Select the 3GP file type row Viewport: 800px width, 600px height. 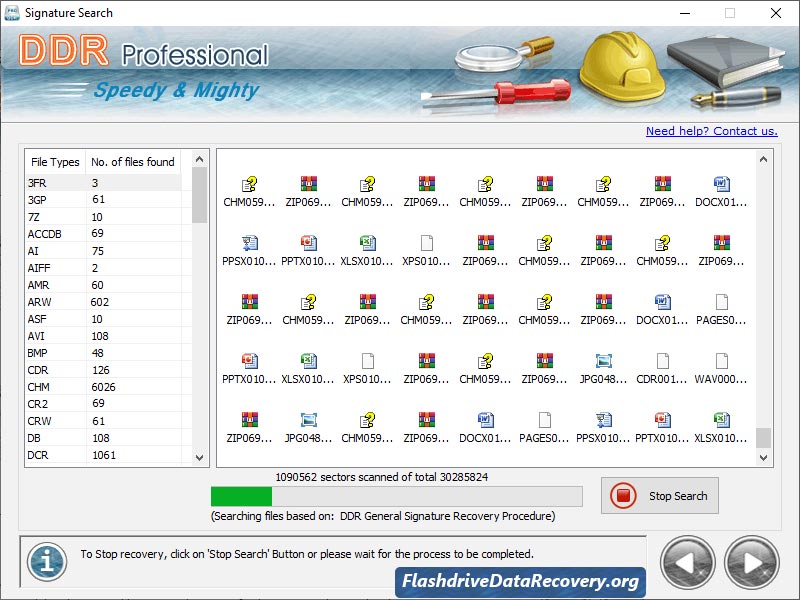(x=104, y=199)
